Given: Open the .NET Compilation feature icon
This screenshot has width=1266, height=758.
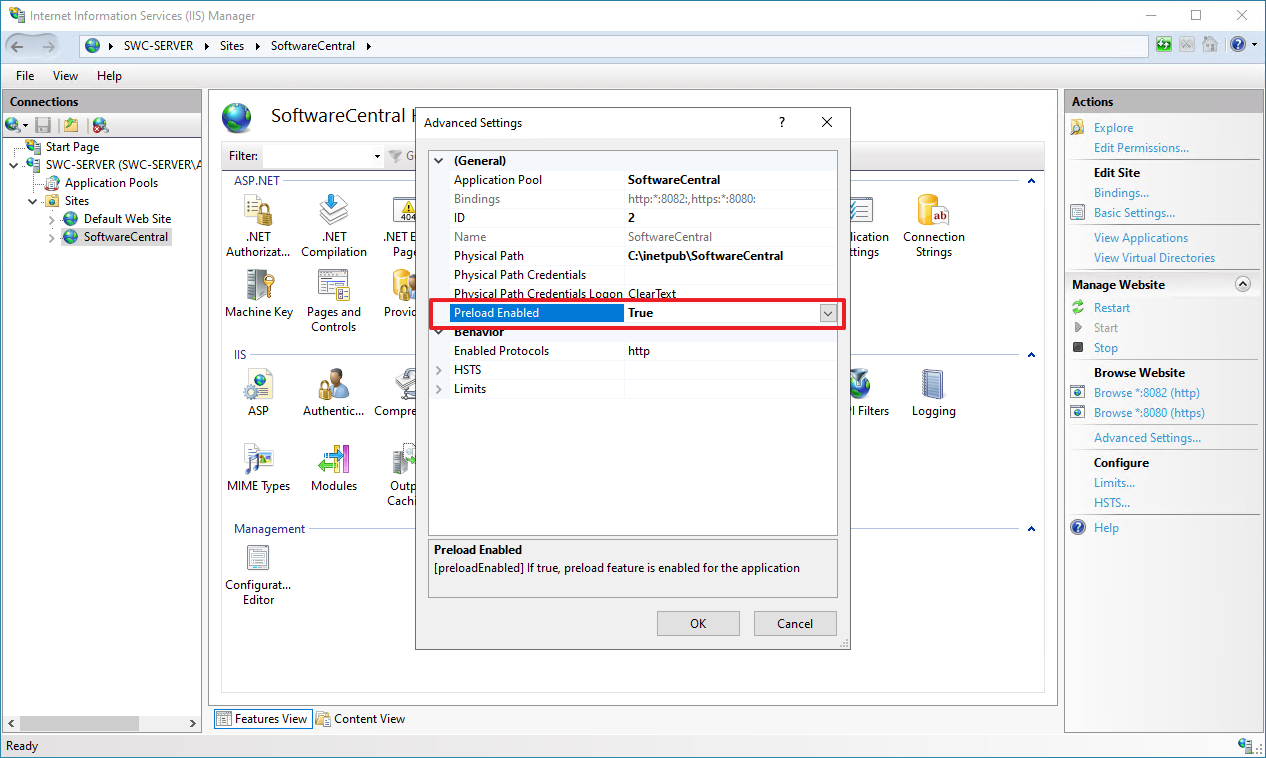Looking at the screenshot, I should pos(333,213).
